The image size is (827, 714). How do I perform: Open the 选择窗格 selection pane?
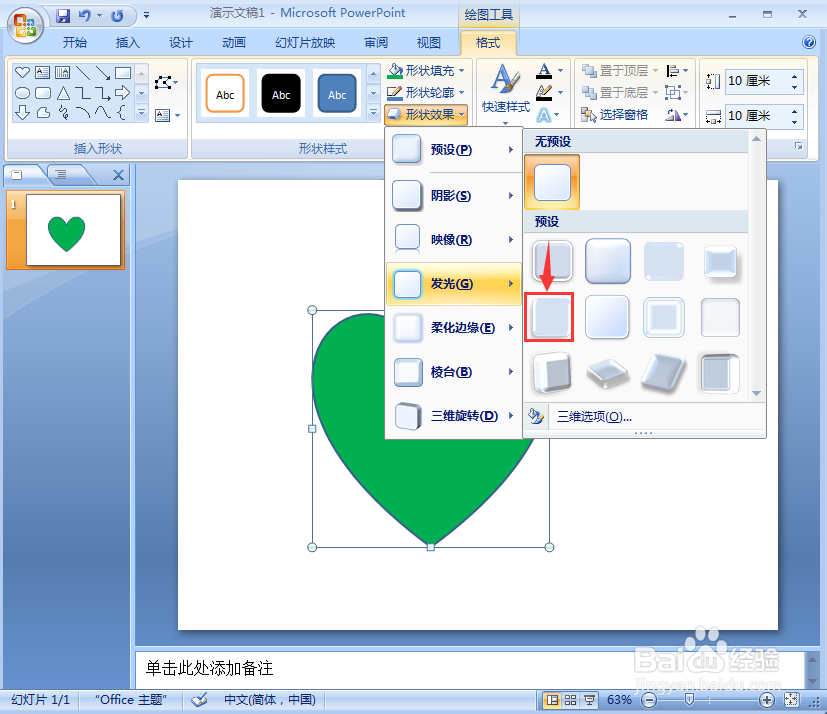point(614,115)
